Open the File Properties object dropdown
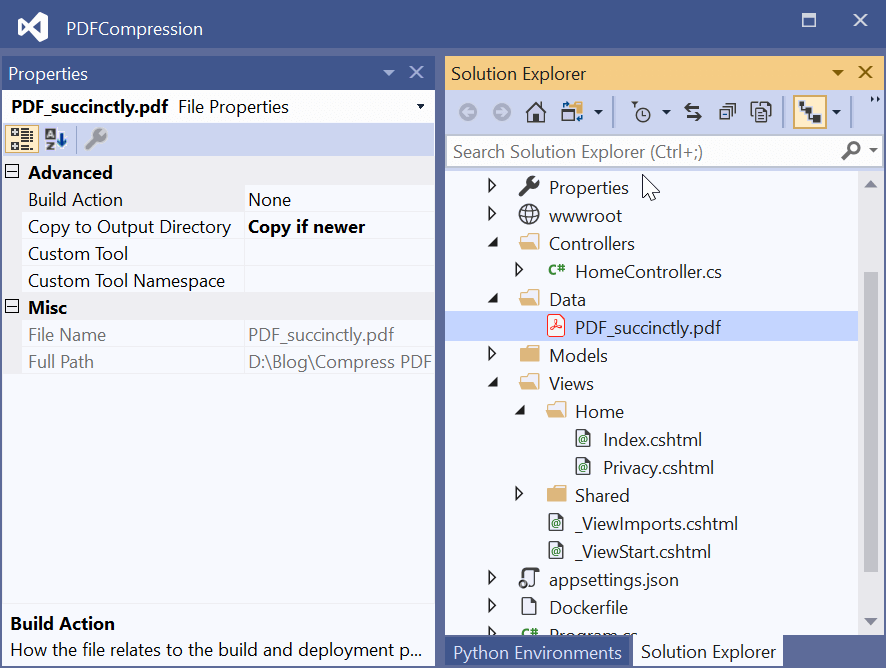Viewport: 886px width, 668px height. pyautogui.click(x=420, y=107)
